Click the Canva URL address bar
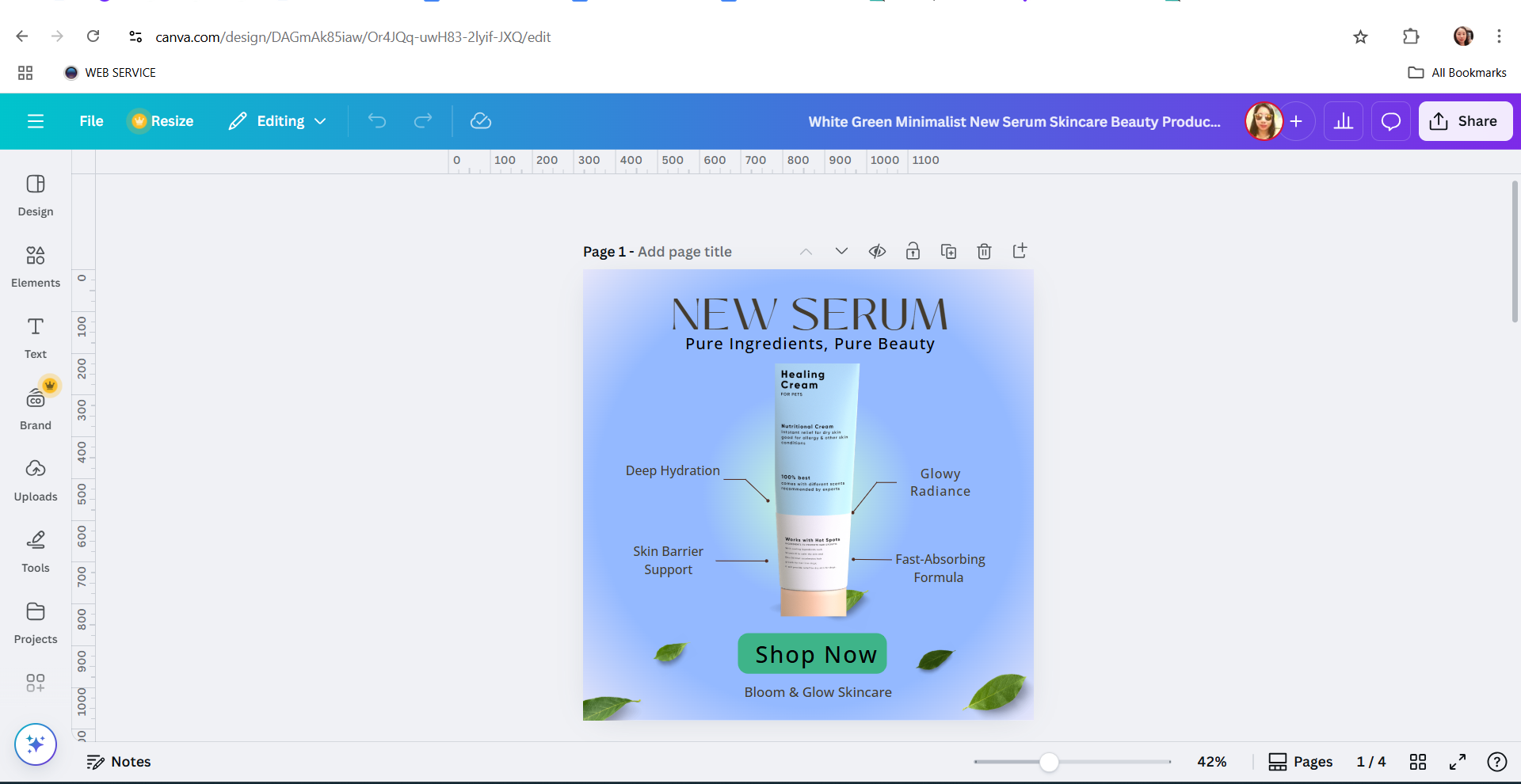Viewport: 1521px width, 784px height. pyautogui.click(x=353, y=37)
